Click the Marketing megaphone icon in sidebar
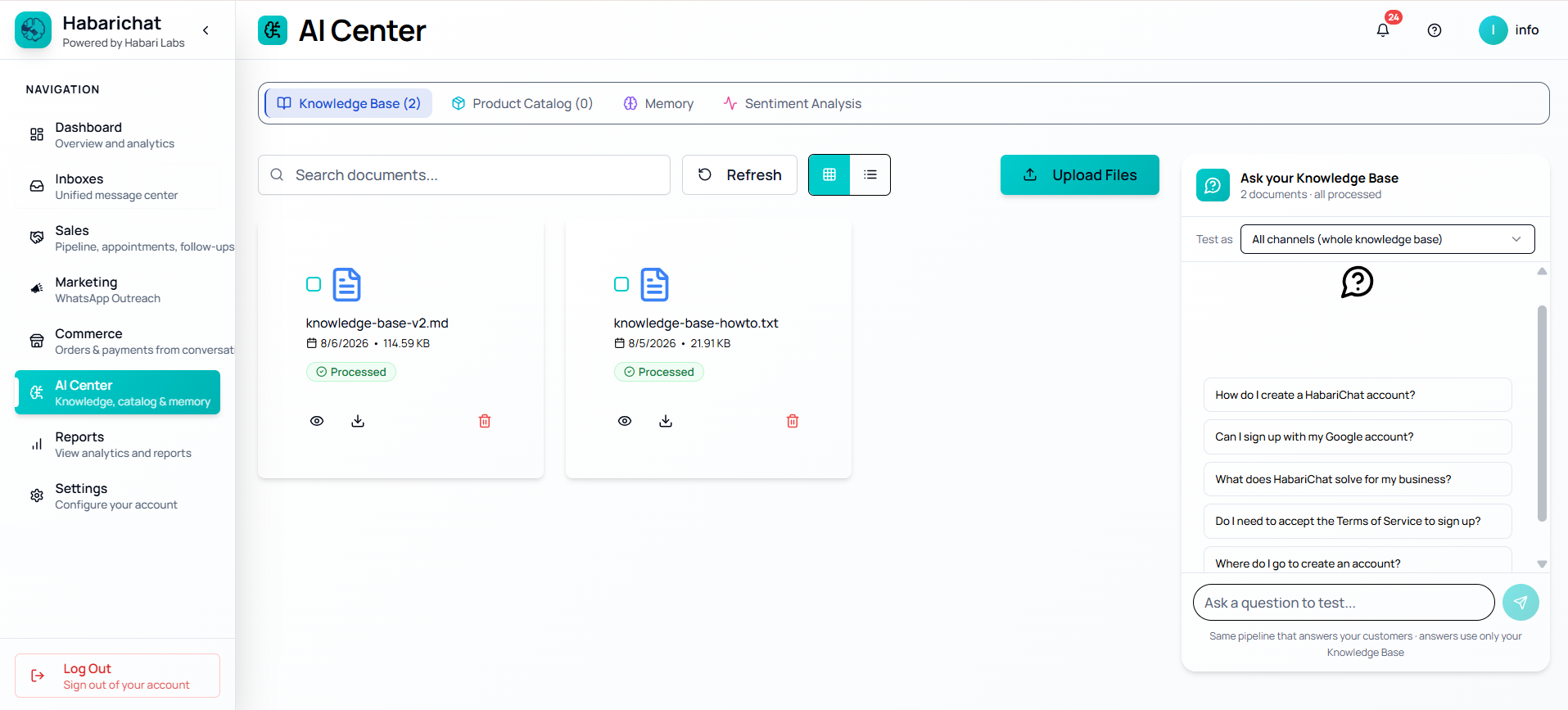The width and height of the screenshot is (1568, 710). click(37, 288)
